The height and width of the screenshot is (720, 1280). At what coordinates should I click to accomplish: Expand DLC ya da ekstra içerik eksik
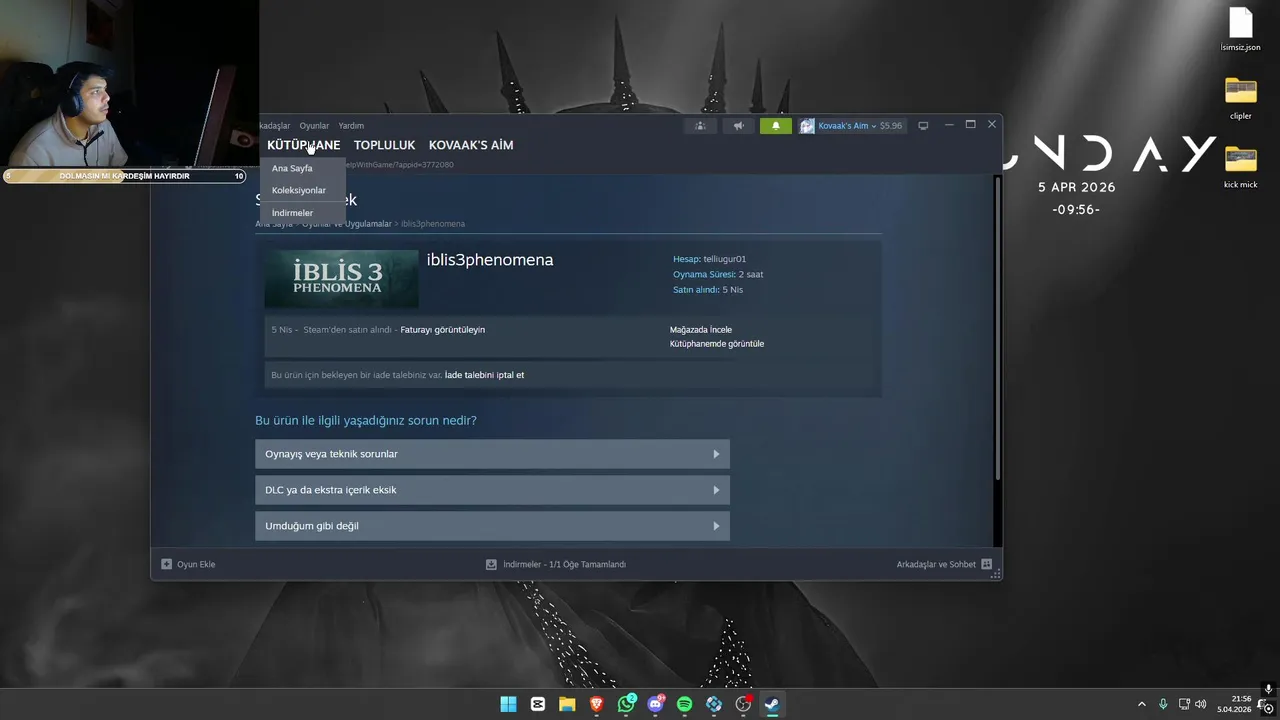tap(492, 490)
